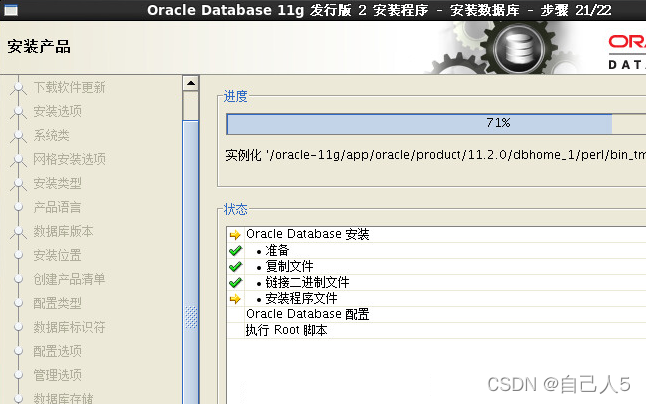Click the 进度 section label
The image size is (646, 404).
coord(236,96)
